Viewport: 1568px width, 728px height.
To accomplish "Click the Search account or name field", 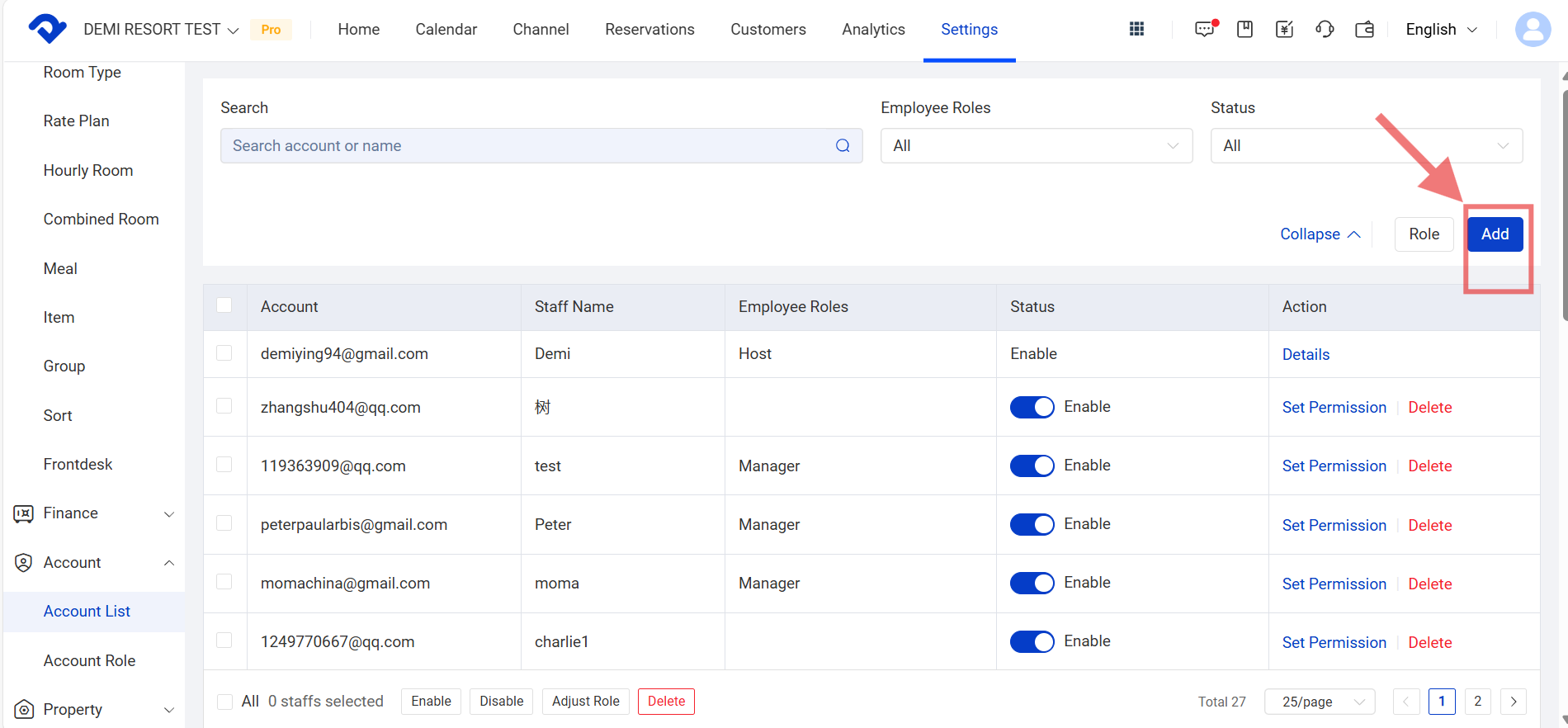I will [528, 146].
